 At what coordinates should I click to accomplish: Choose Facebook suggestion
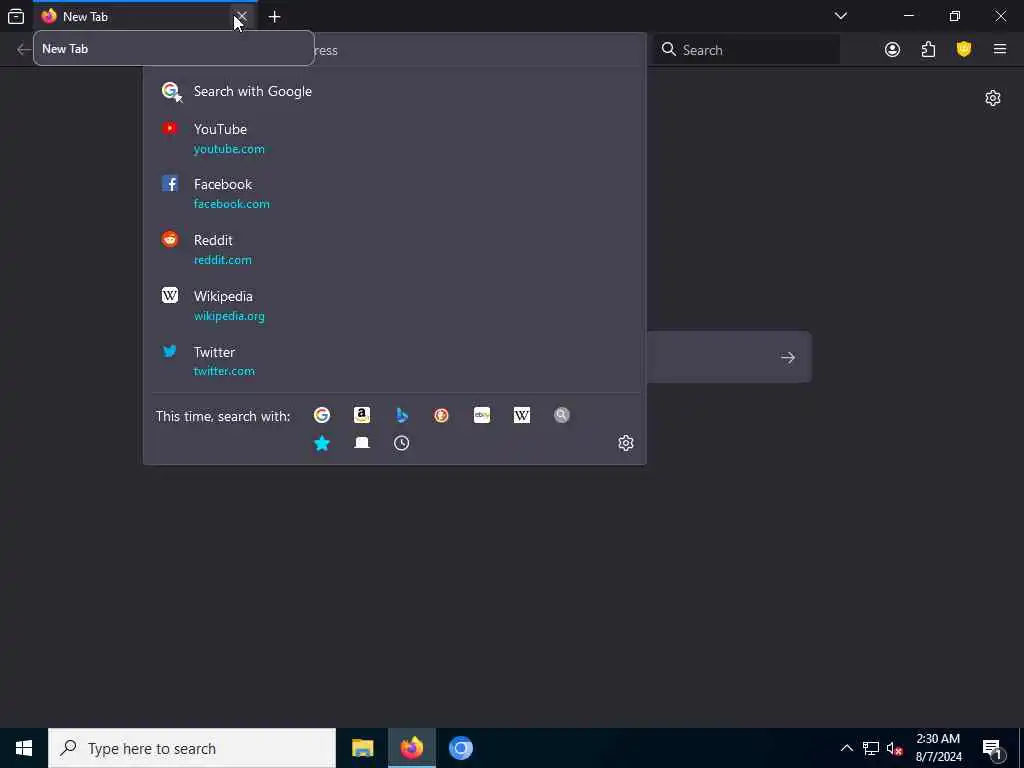pos(394,194)
